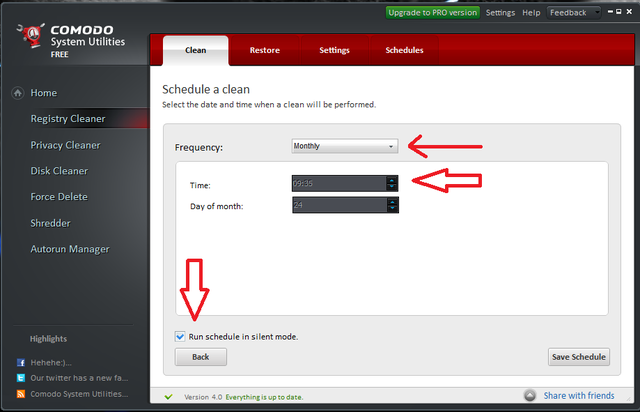Maximize the Comodo window
The width and height of the screenshot is (640, 412).
[619, 12]
